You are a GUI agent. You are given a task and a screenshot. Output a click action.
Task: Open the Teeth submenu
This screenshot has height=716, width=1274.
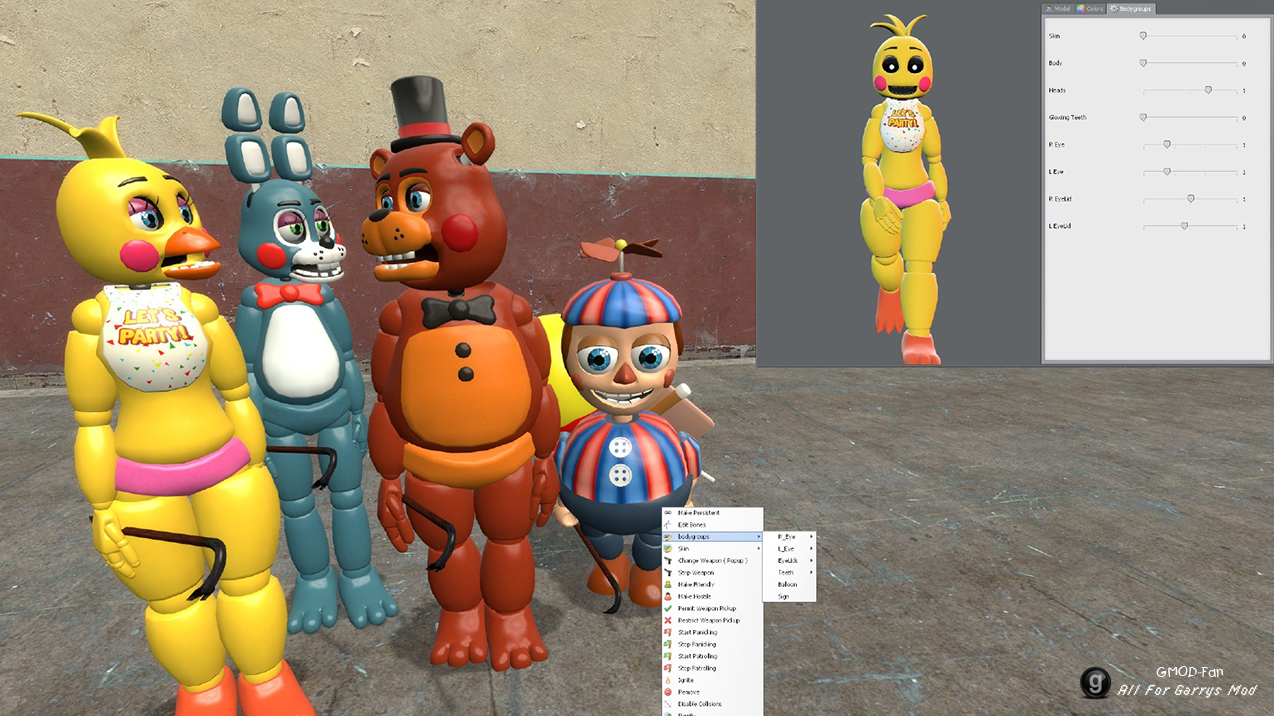click(x=790, y=573)
